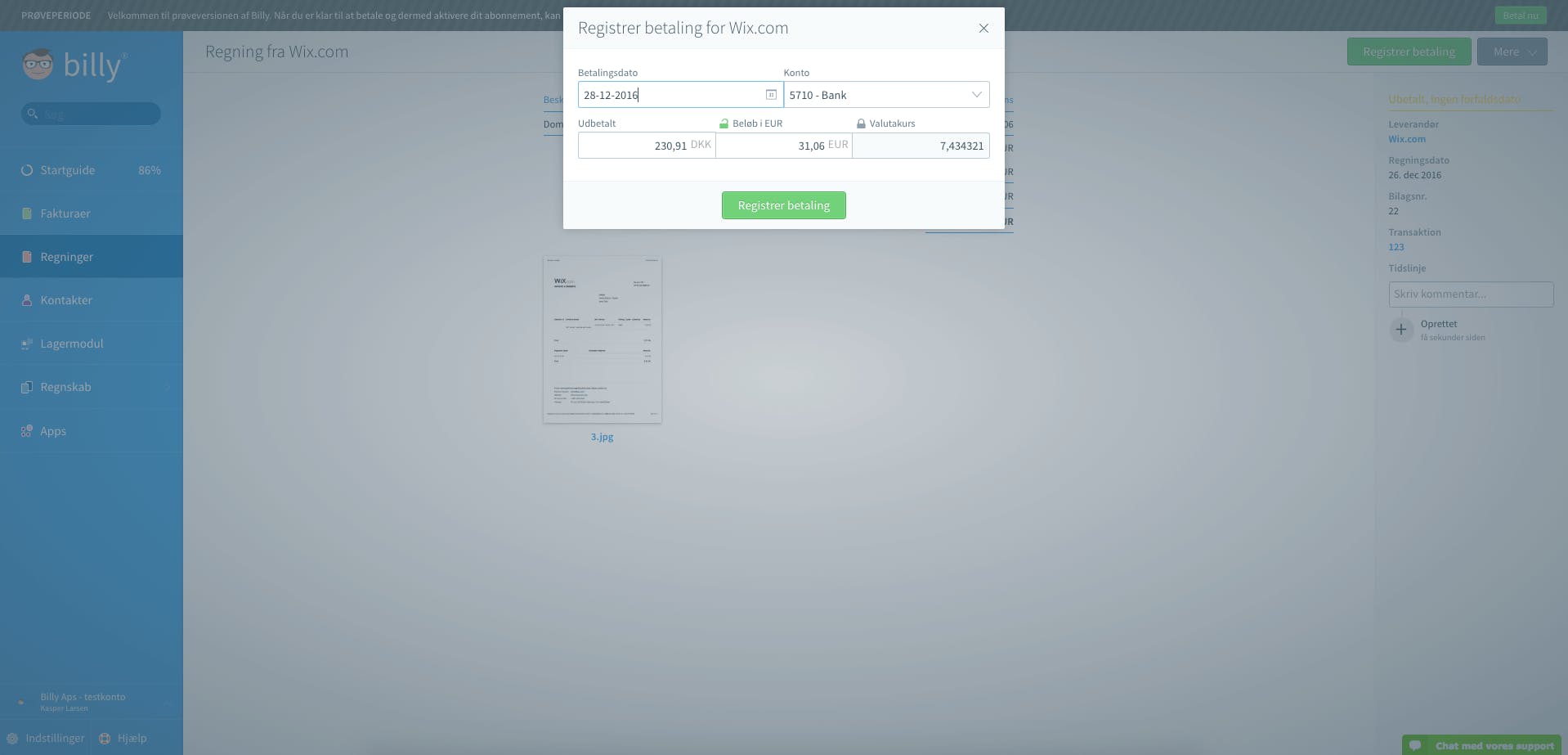Click the Apps icon in sidebar

point(27,431)
